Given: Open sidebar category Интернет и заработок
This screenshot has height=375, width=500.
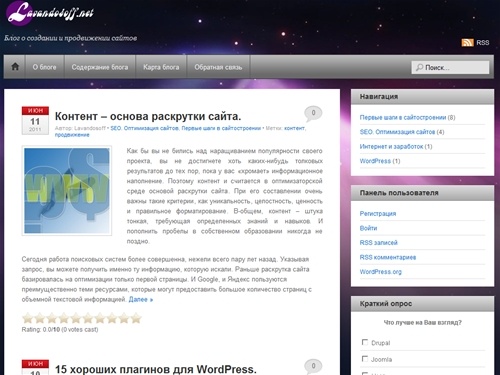Looking at the screenshot, I should (x=391, y=146).
